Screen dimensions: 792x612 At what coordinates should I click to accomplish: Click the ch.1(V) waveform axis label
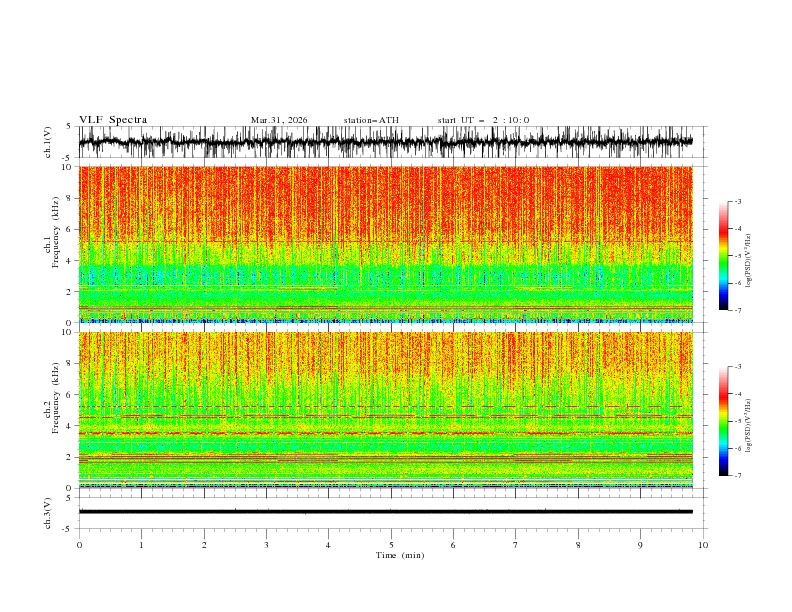coord(48,142)
